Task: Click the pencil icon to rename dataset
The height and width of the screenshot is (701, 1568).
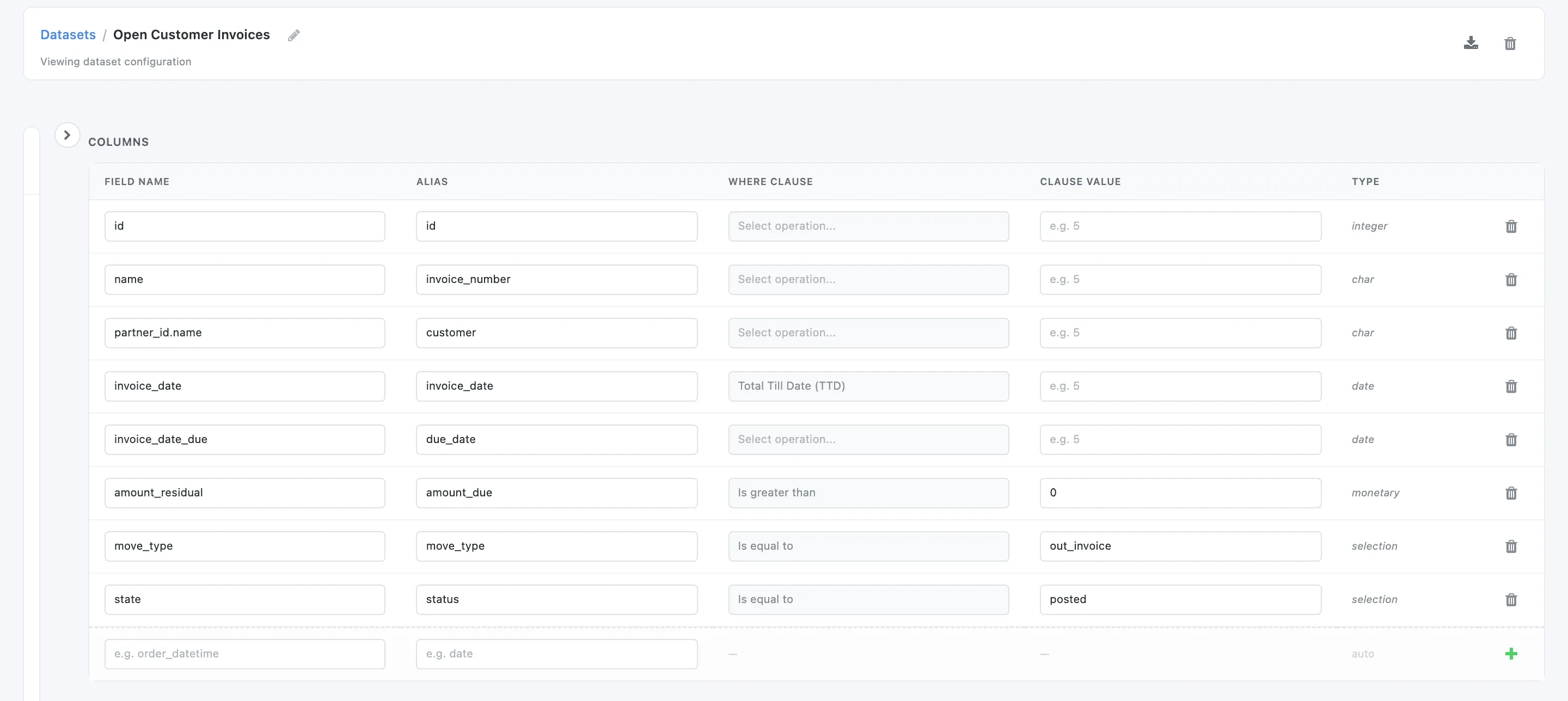Action: pos(294,36)
